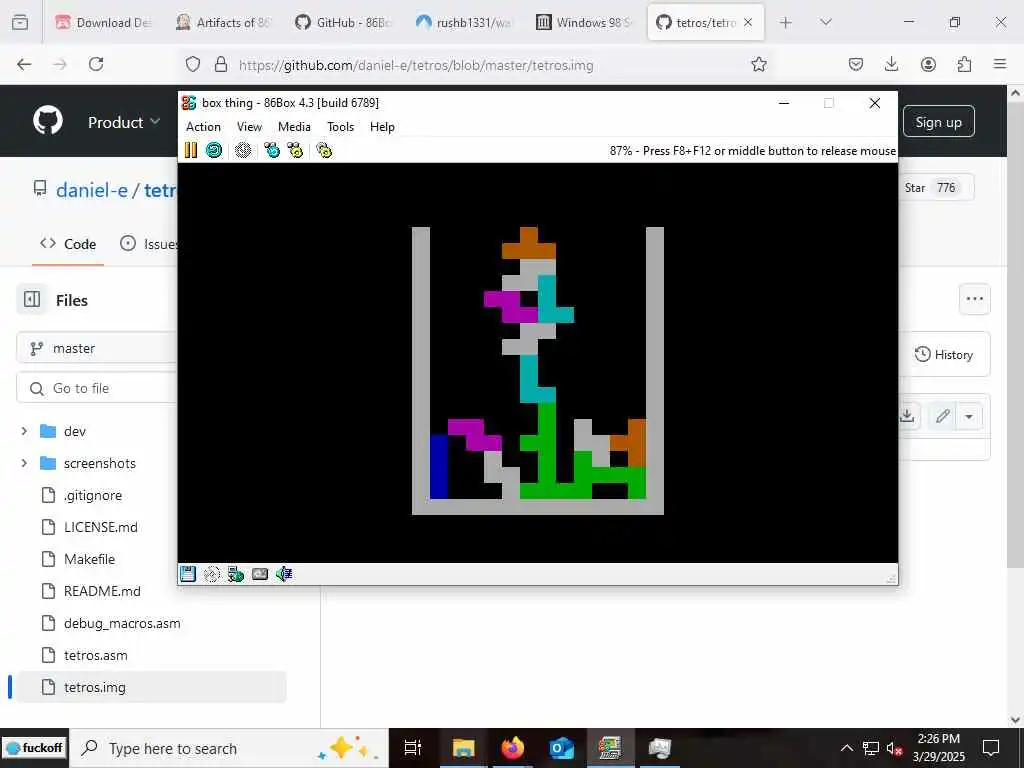Expand the screenshots folder
Viewport: 1024px width, 768px height.
[24, 463]
